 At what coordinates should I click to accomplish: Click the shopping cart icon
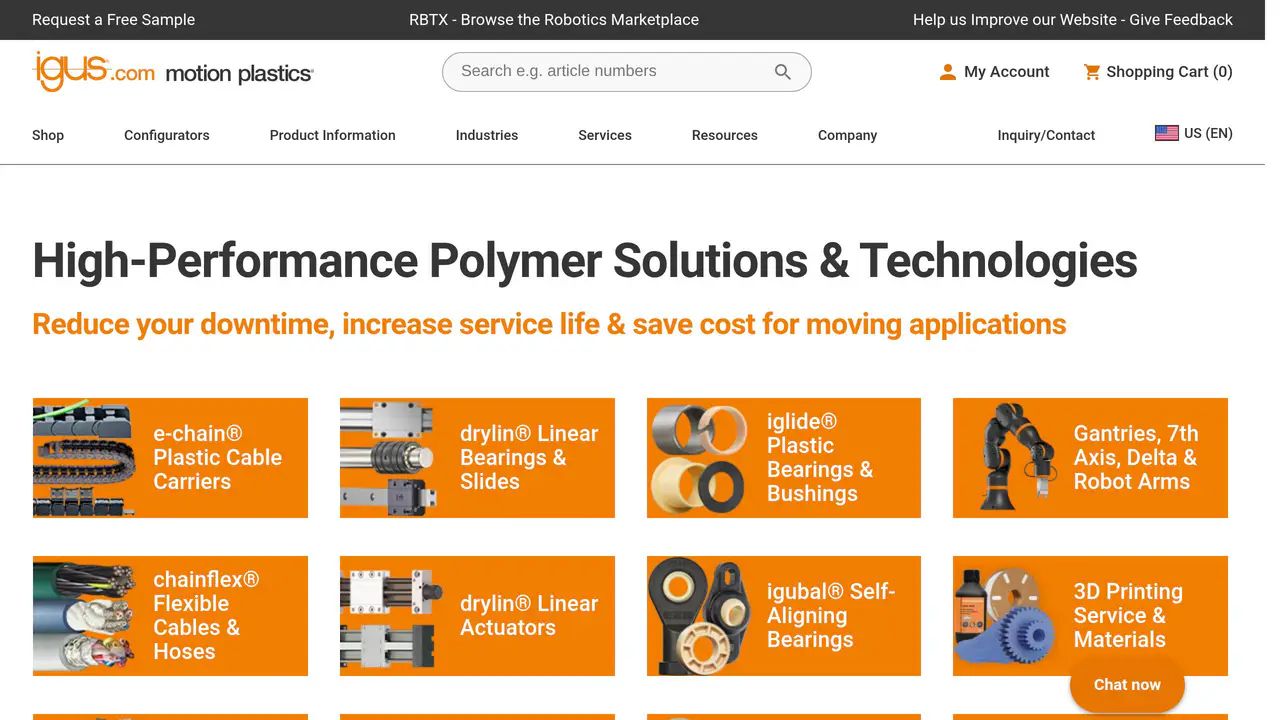[1092, 72]
